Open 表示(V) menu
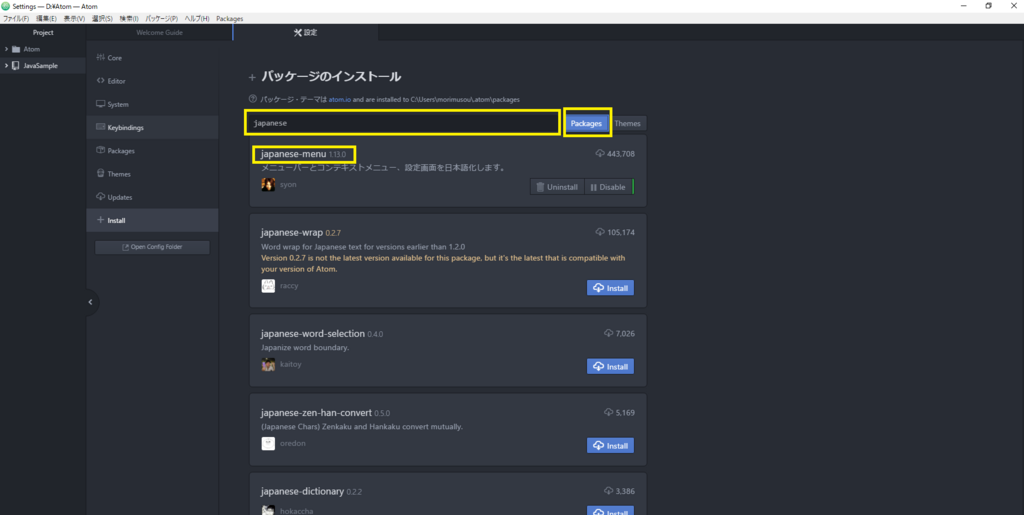The height and width of the screenshot is (515, 1024). [x=74, y=18]
